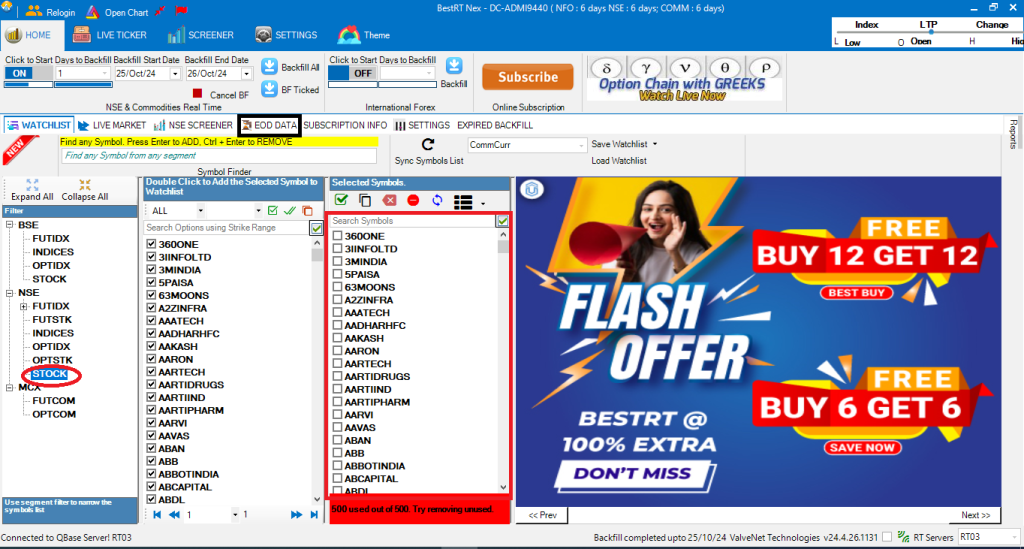Go to last page of symbol list
1024x549 pixels.
(314, 514)
